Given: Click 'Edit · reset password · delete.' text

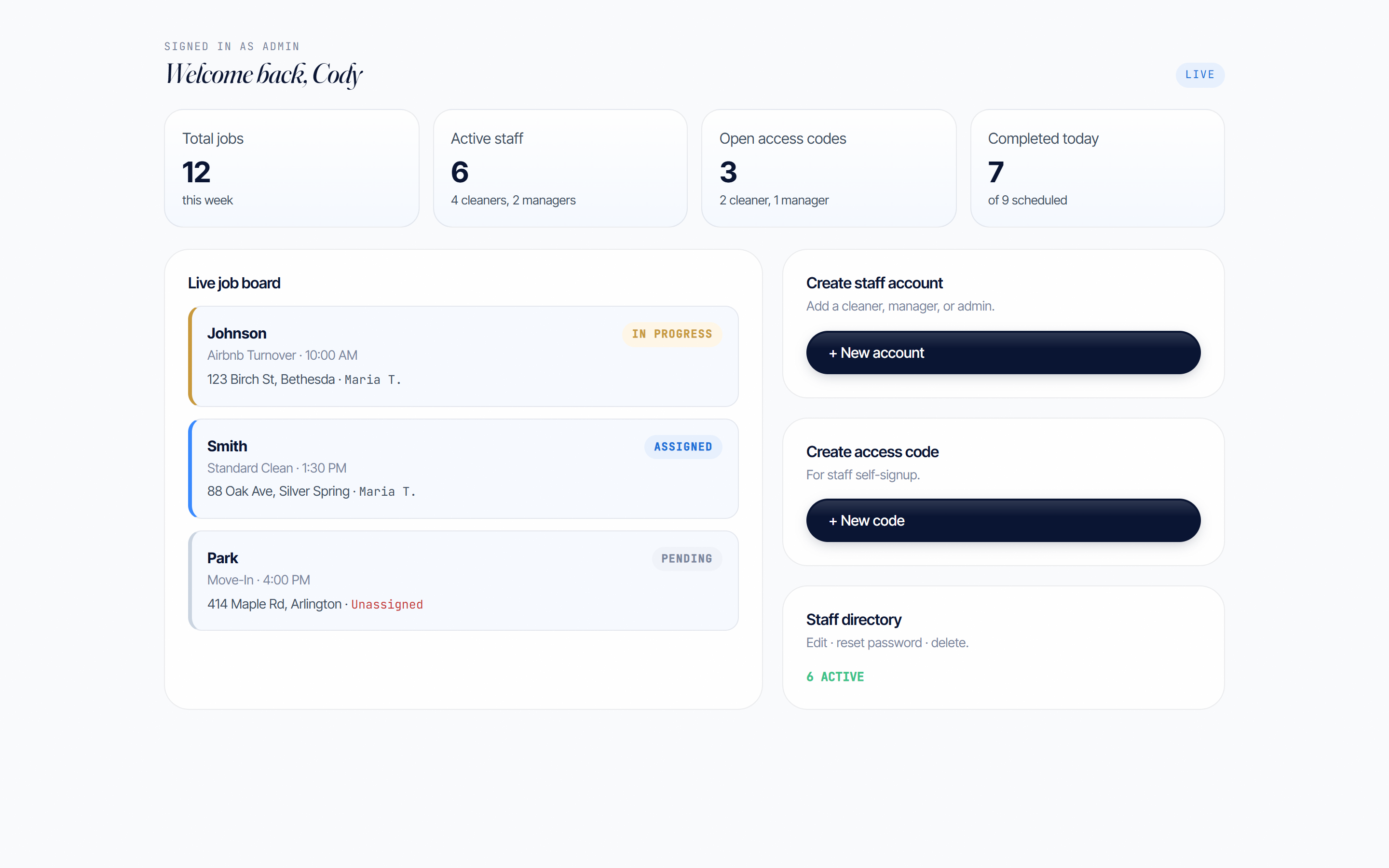Looking at the screenshot, I should (x=887, y=643).
